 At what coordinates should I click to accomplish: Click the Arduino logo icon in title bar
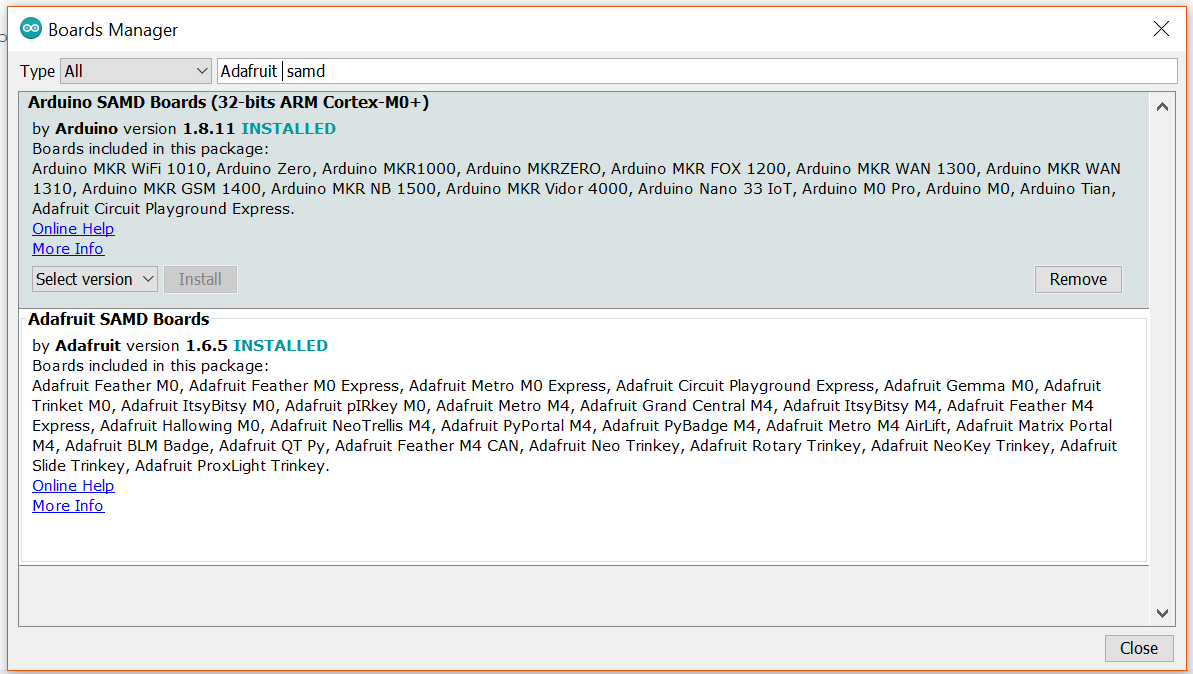coord(30,29)
